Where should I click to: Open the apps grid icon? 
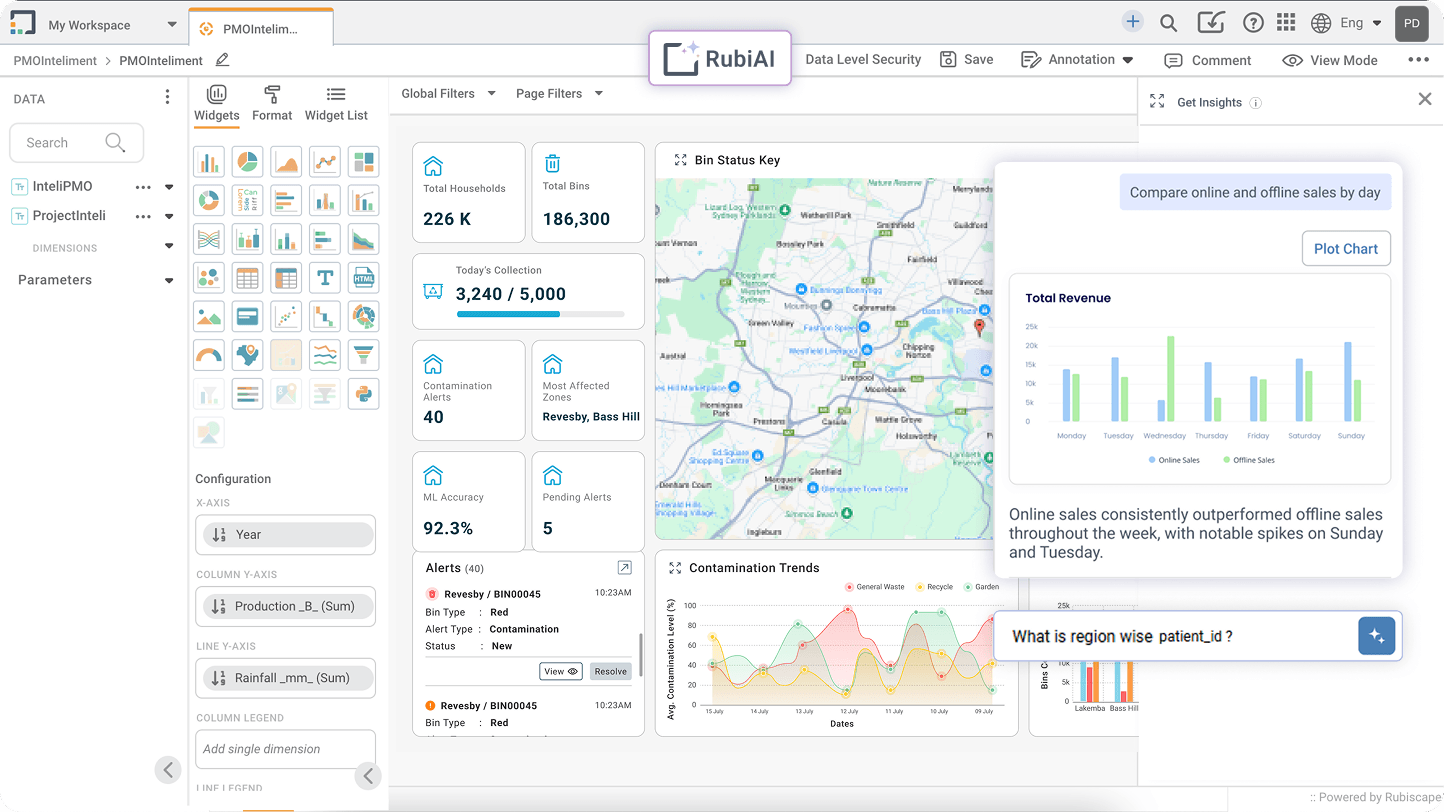click(1286, 23)
